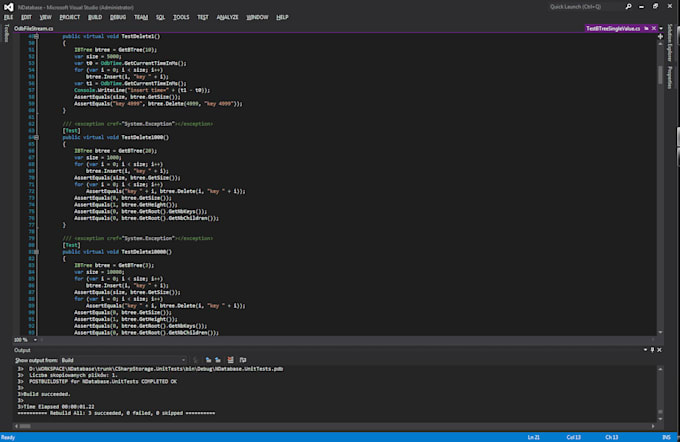Toggle the INS insert mode indicator

point(667,437)
